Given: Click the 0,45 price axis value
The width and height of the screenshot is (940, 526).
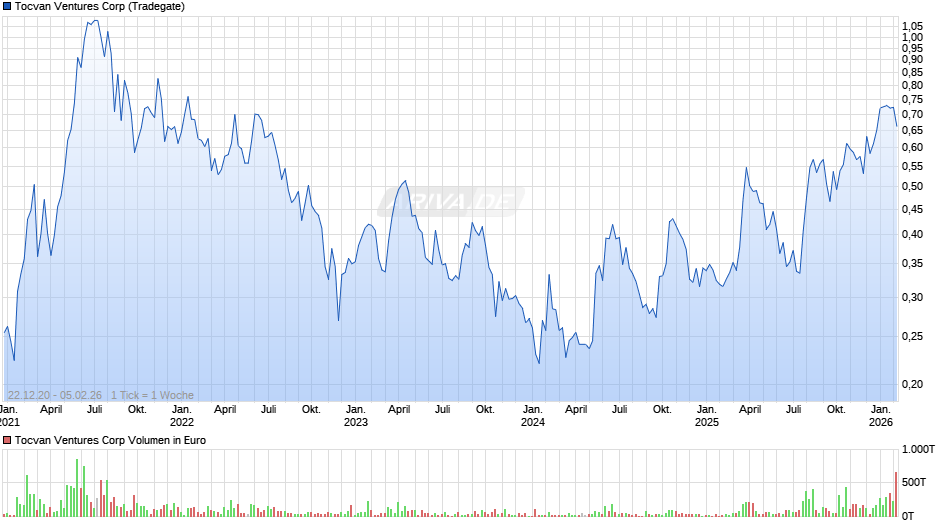Looking at the screenshot, I should click(912, 209).
